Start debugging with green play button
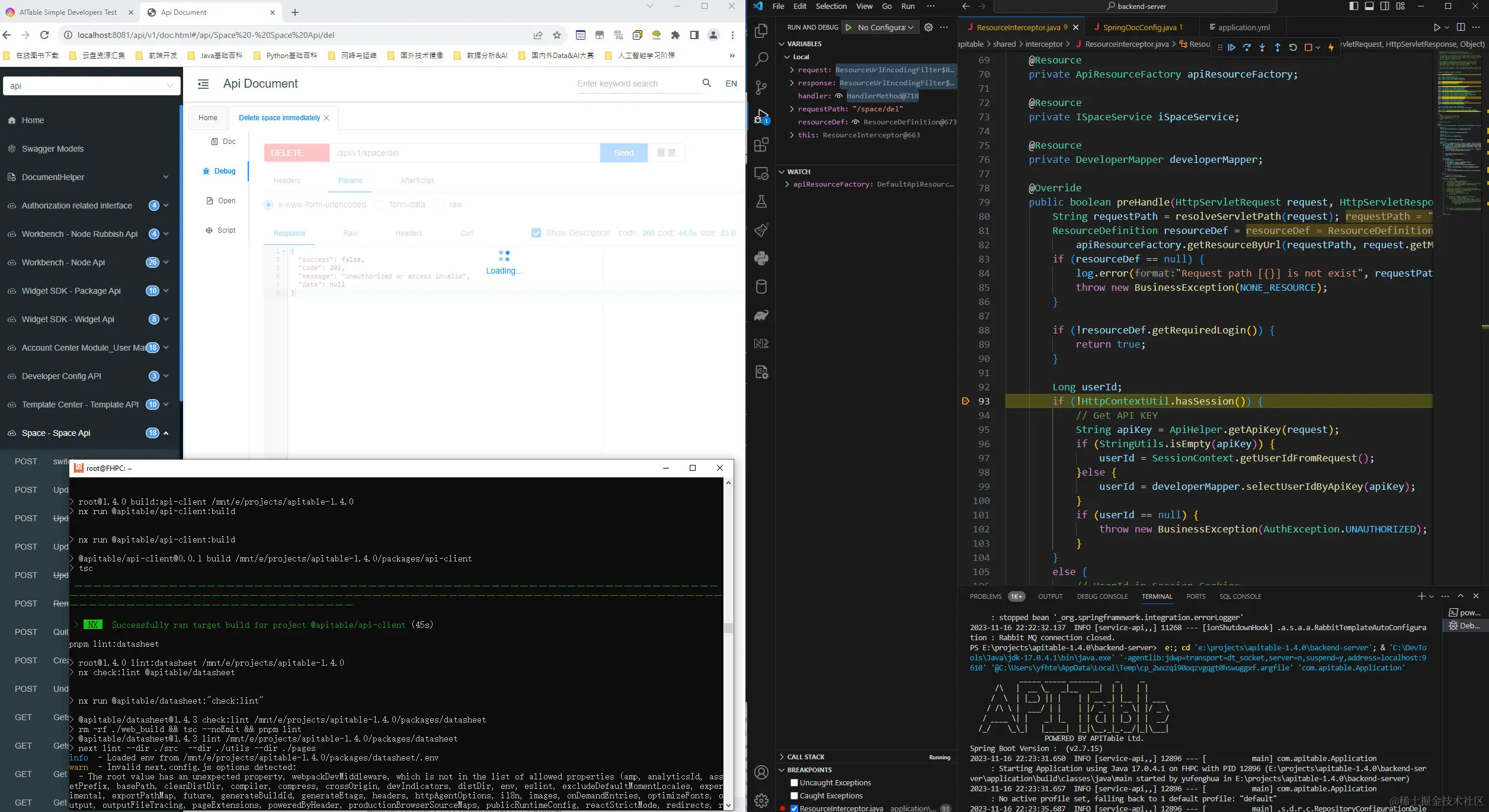 coord(848,27)
